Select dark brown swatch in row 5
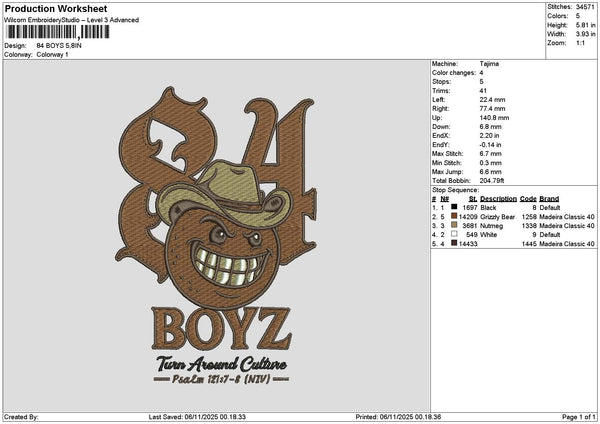600x424 pixels. [x=454, y=243]
